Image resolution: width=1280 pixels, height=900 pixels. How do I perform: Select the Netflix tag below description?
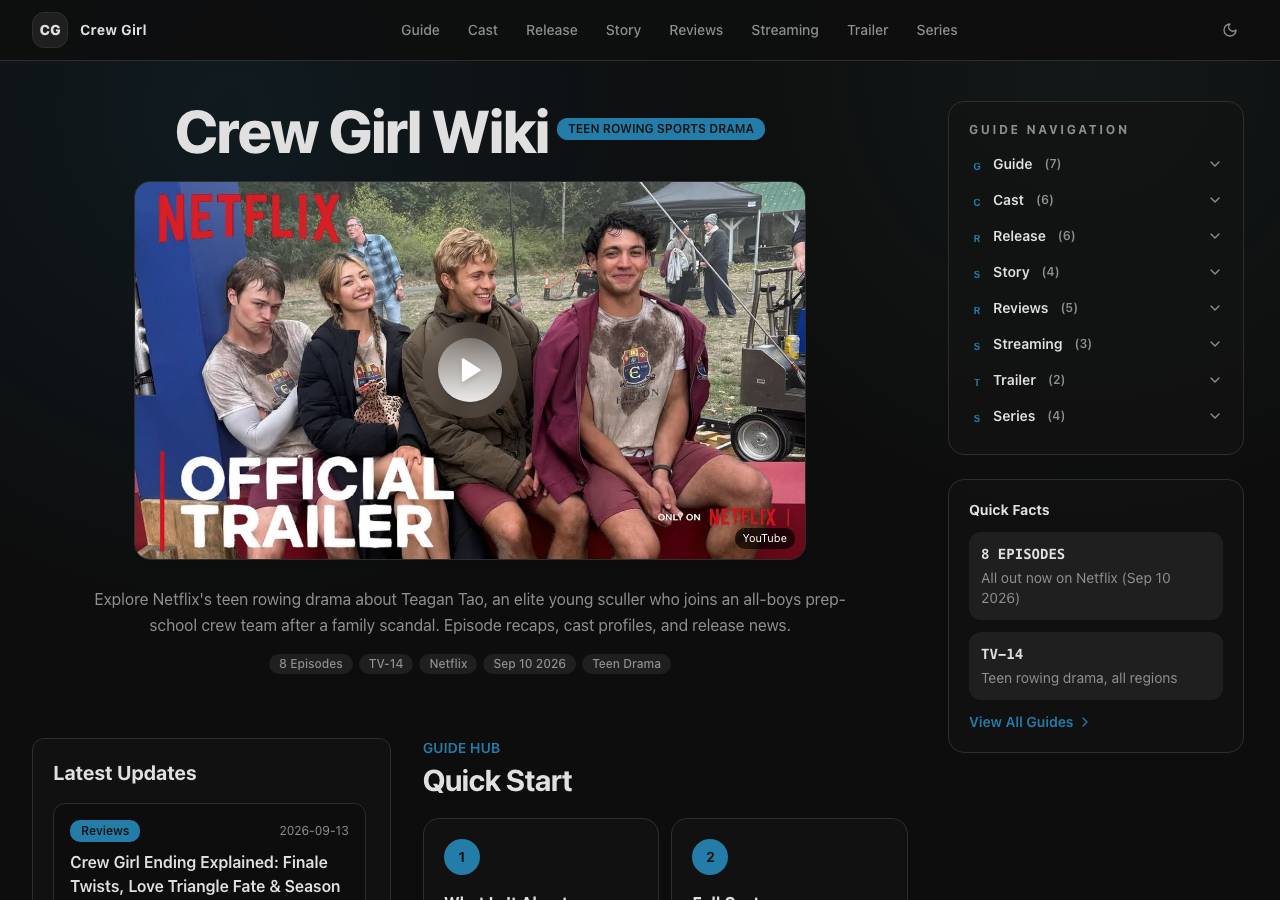(x=448, y=663)
